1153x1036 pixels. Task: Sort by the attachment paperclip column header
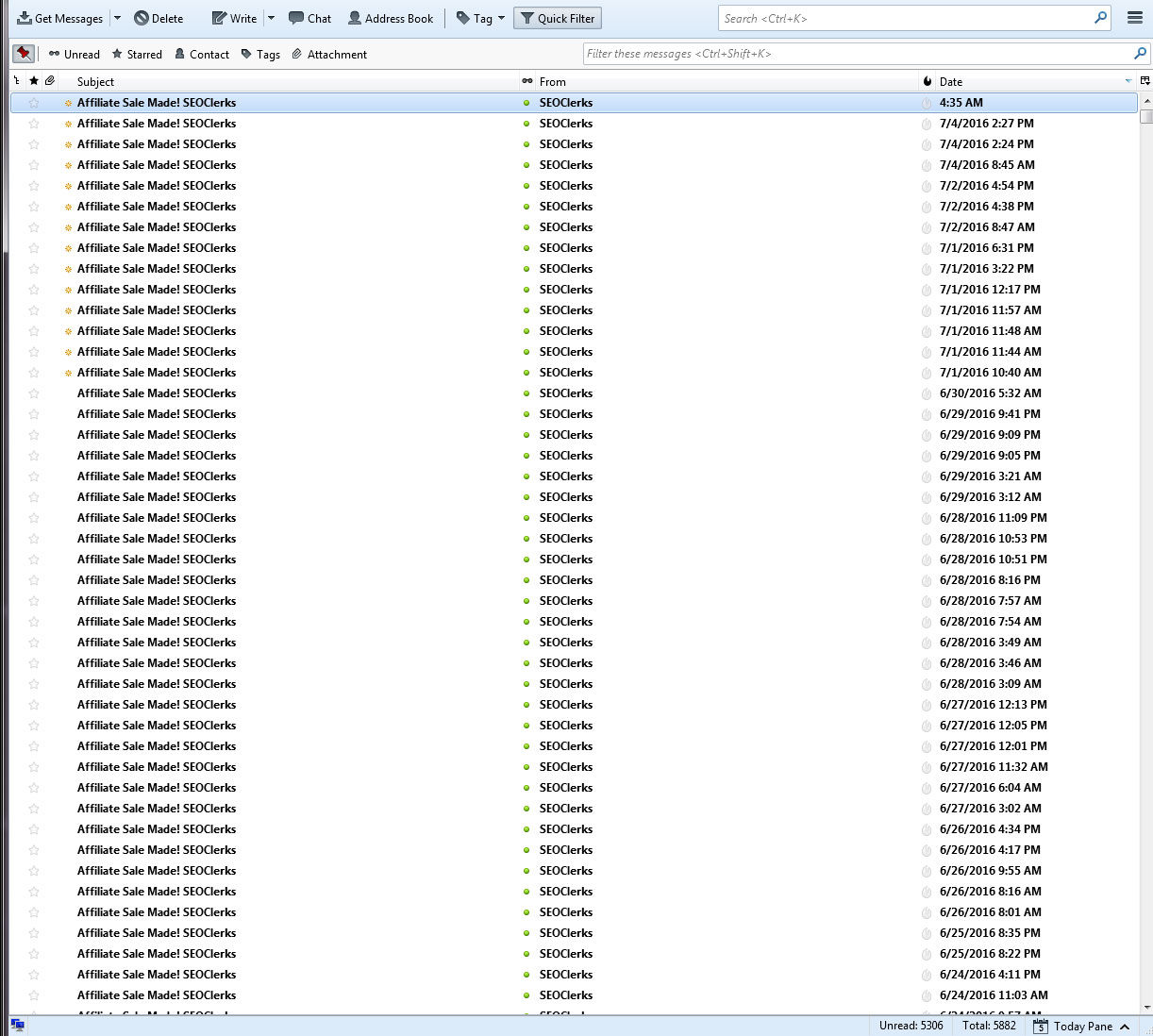coord(50,81)
